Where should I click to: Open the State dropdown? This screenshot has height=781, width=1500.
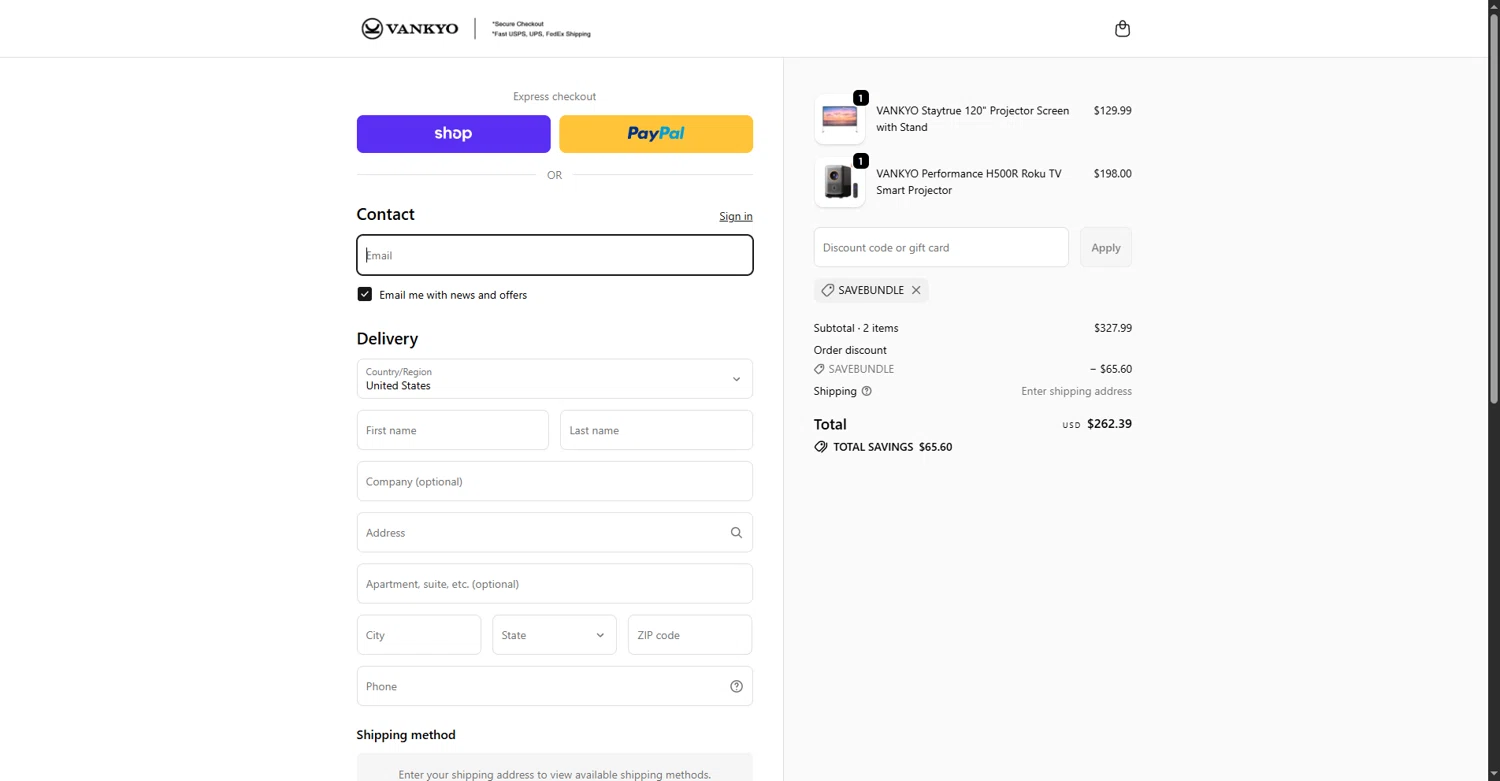(x=554, y=635)
